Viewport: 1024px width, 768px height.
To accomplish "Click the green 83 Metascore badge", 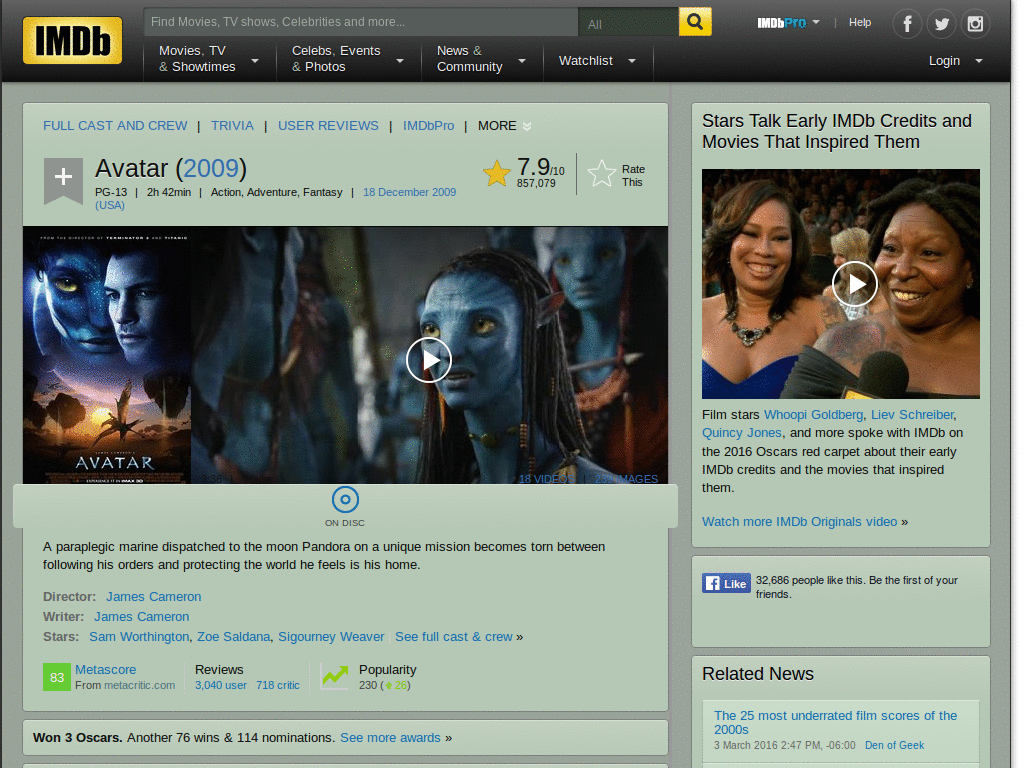I will [57, 677].
